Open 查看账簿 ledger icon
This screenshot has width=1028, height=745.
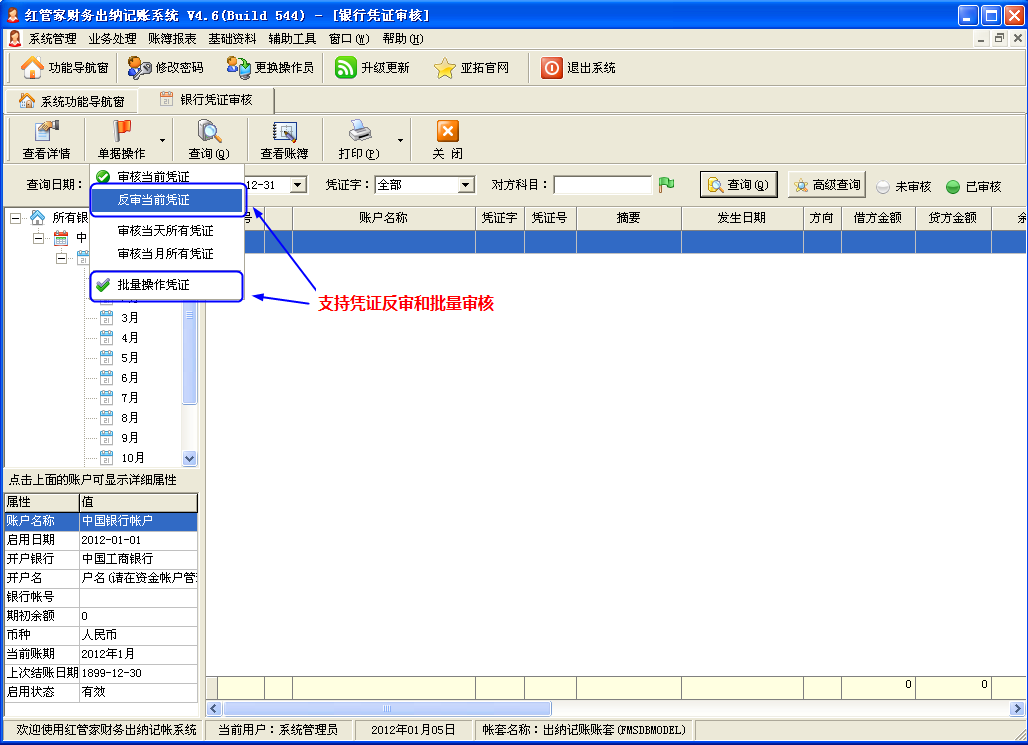point(284,132)
